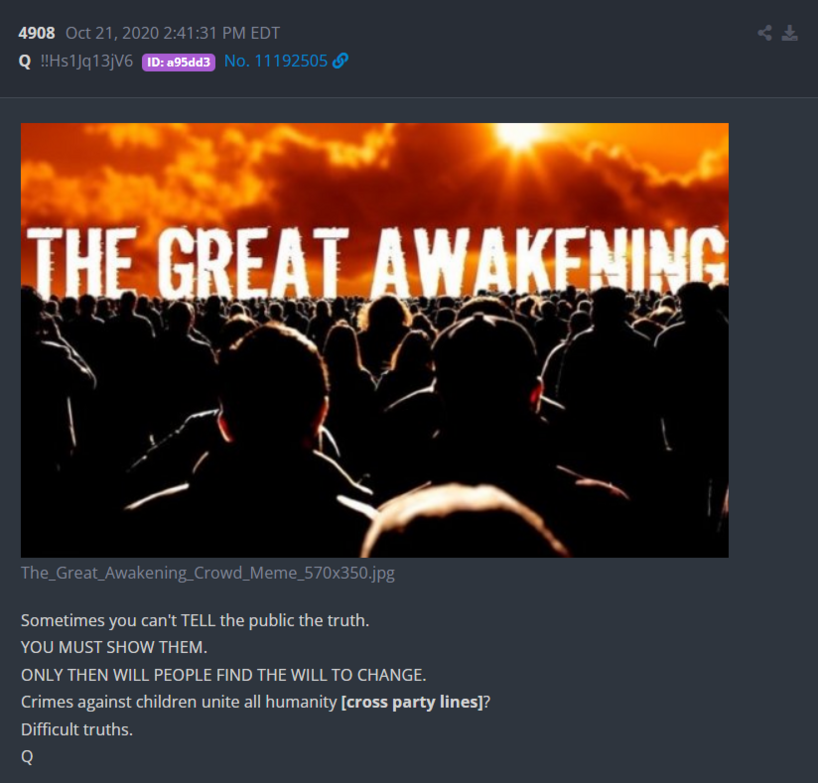This screenshot has height=783, width=818.
Task: Click the purple ID: a95dd3 badge
Action: click(x=178, y=62)
